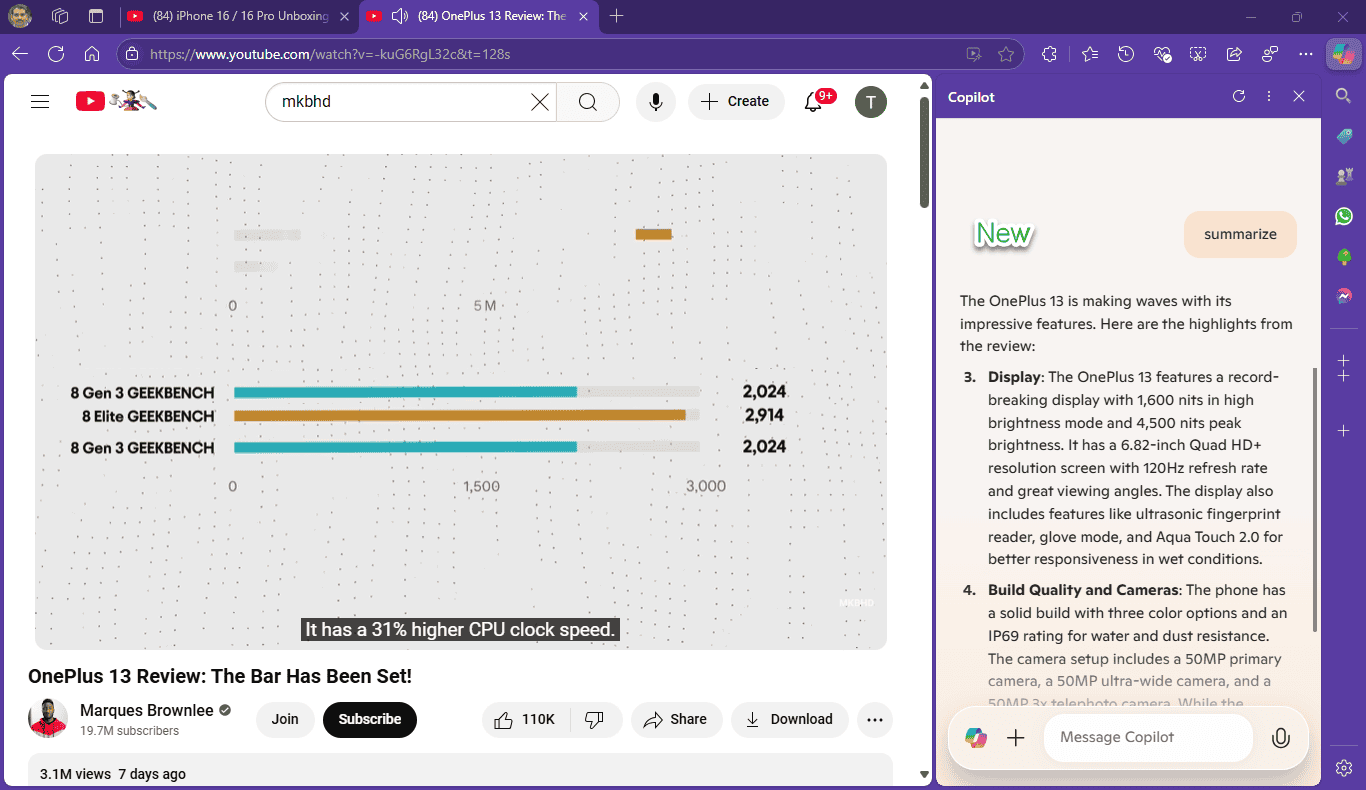Open the three-dot more actions menu

coord(875,719)
